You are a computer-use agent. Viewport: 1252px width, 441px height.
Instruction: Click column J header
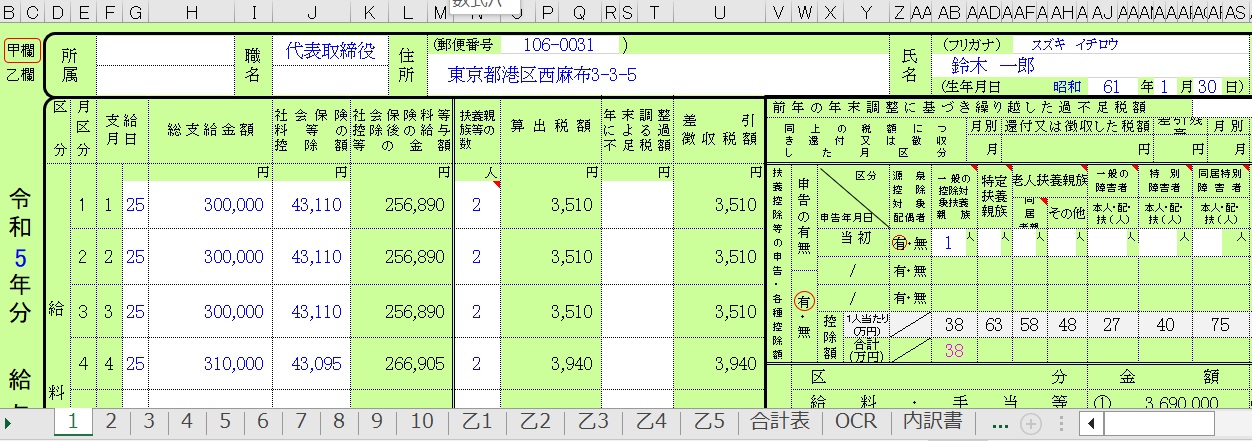tap(312, 12)
